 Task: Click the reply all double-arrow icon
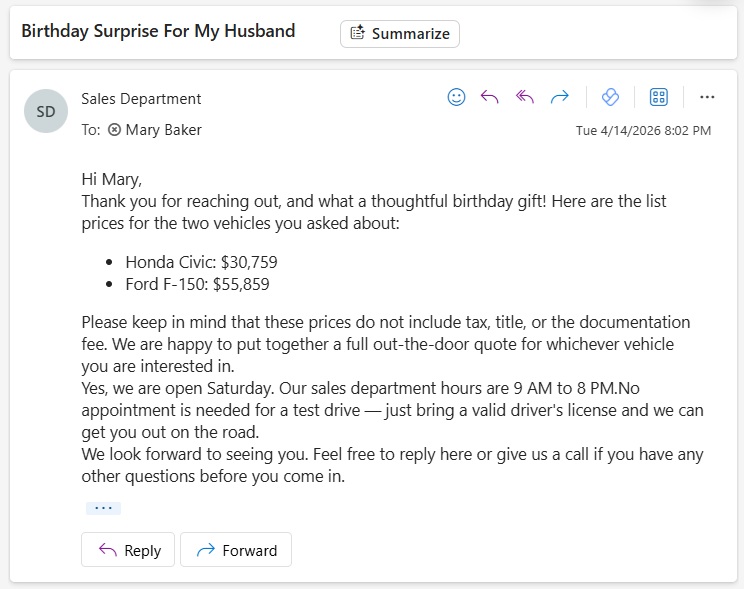pyautogui.click(x=525, y=97)
